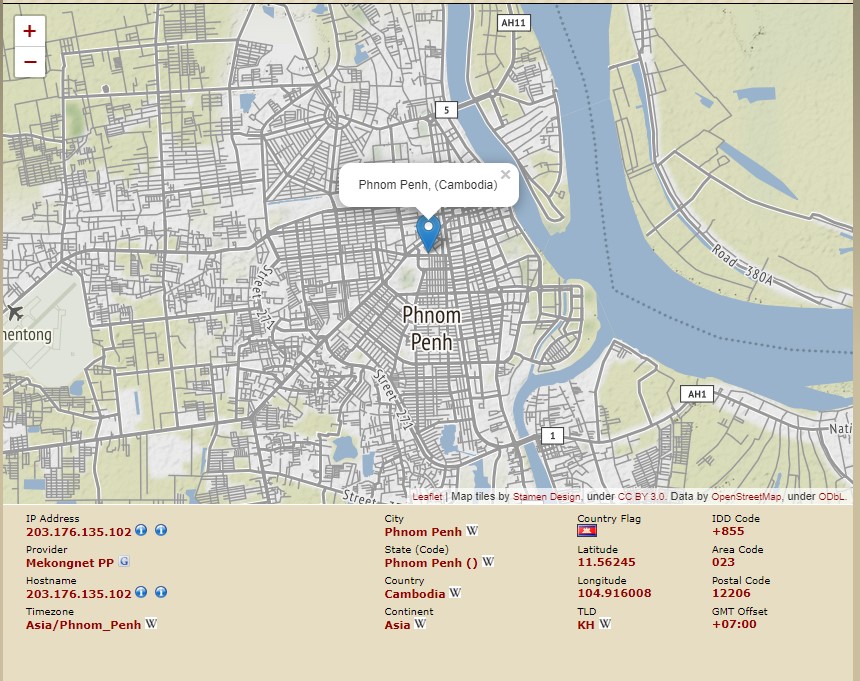Open Wikipedia icon beside Asia/Phnom_Penh timezone
Image resolution: width=860 pixels, height=681 pixels.
click(151, 624)
